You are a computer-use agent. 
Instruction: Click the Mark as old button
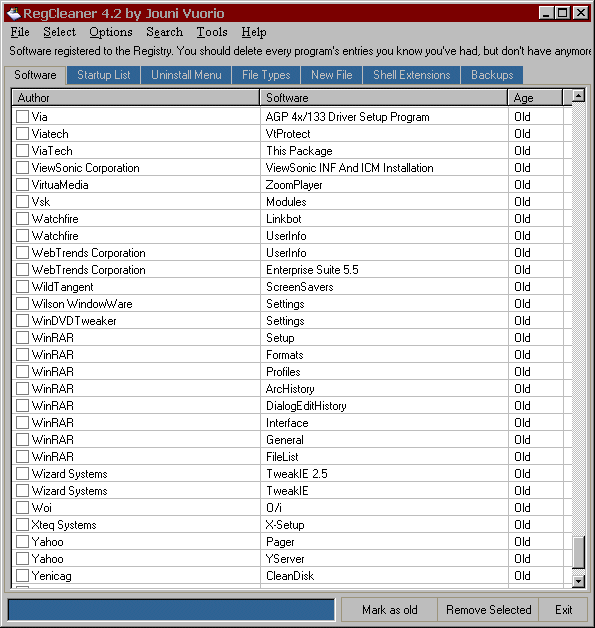390,610
